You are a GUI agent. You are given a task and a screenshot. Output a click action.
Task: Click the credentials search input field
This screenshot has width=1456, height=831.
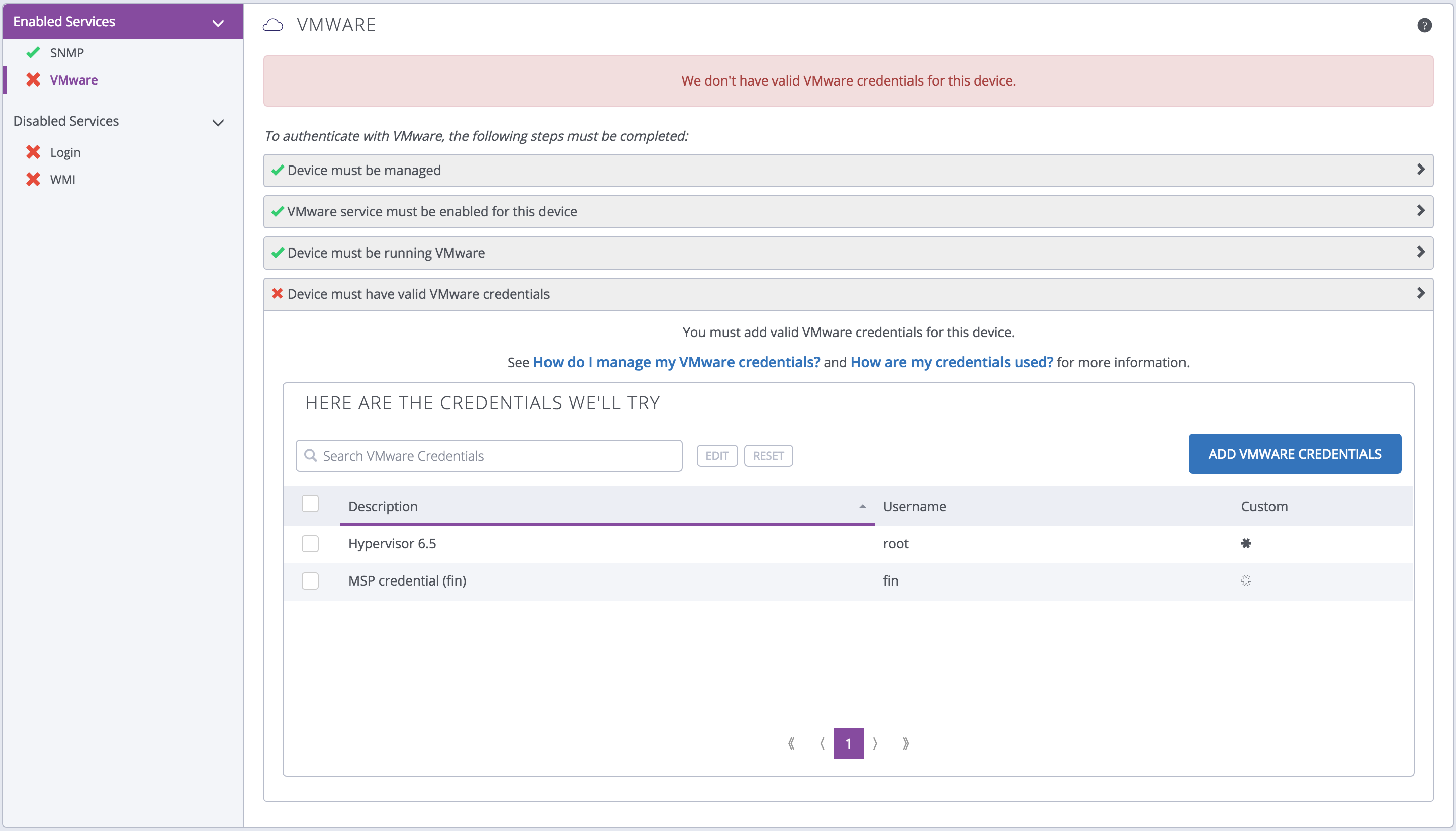(x=490, y=455)
